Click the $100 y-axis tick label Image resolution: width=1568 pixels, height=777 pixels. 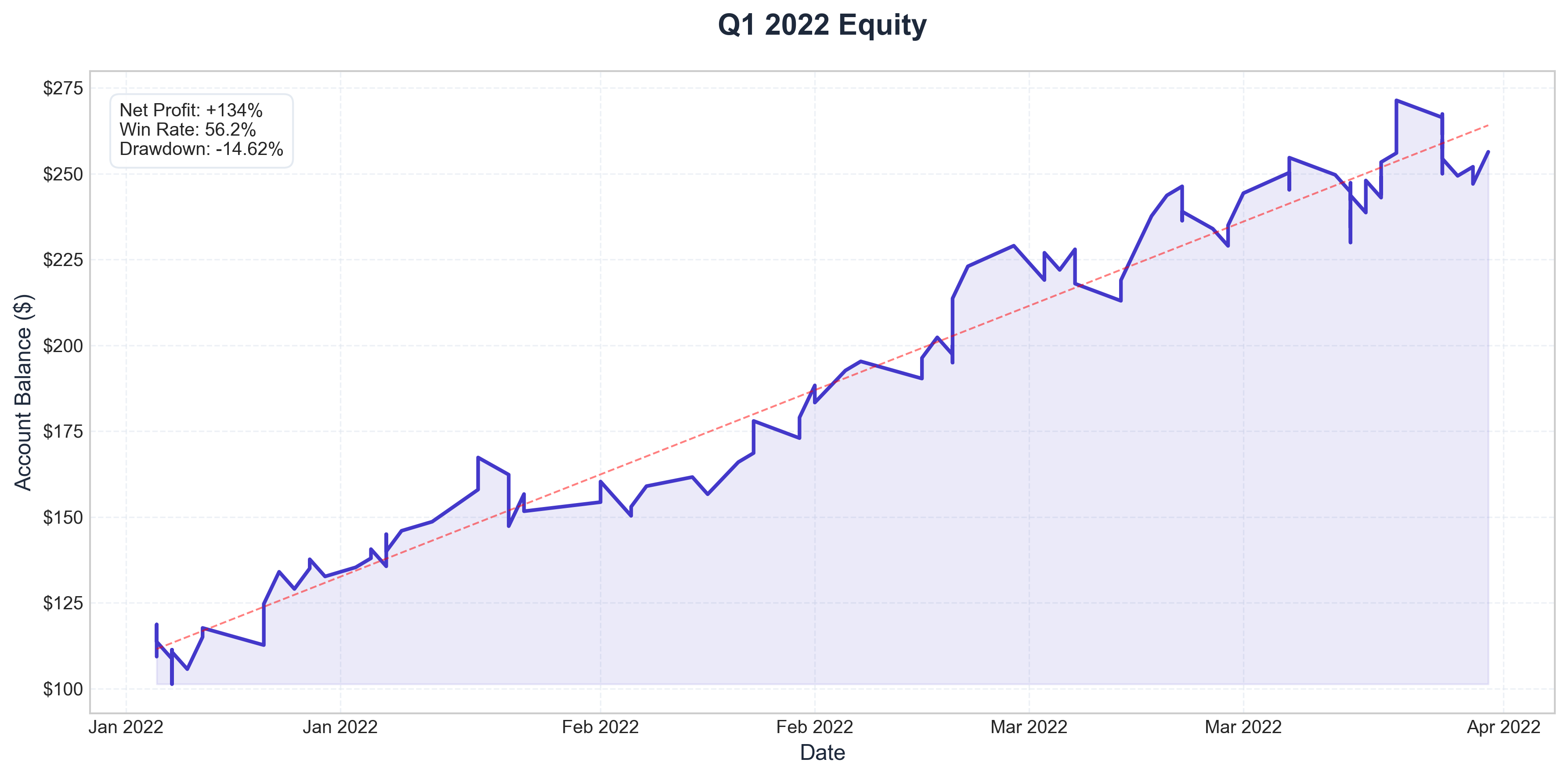[x=63, y=689]
